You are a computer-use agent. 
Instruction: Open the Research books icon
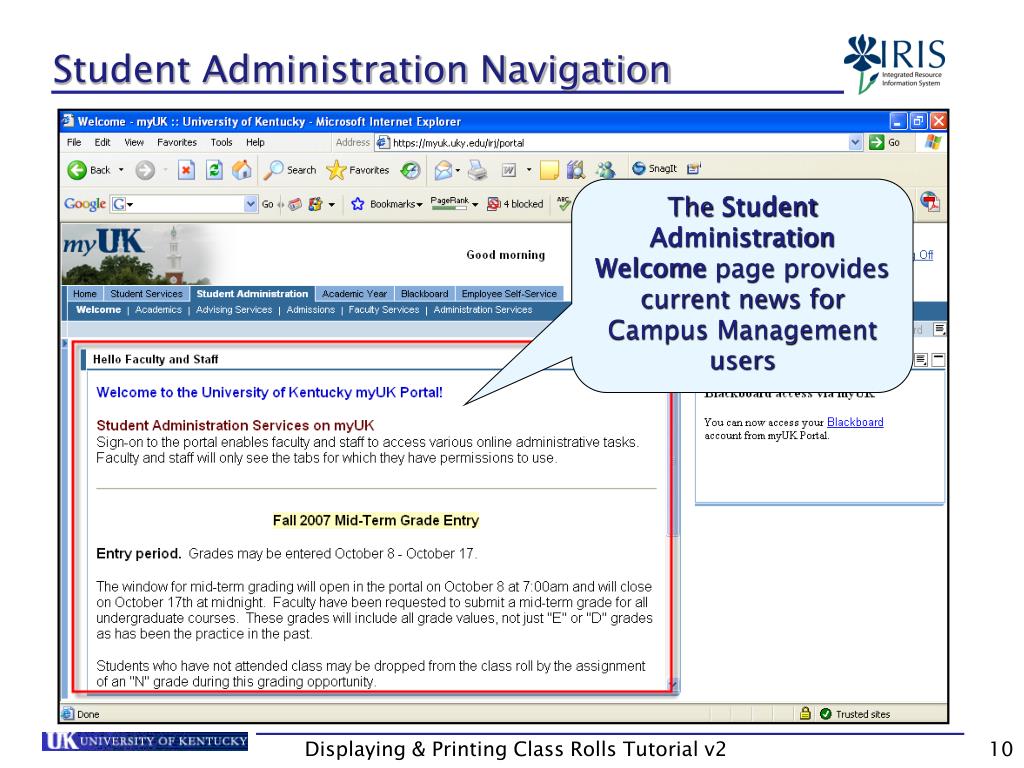point(575,170)
